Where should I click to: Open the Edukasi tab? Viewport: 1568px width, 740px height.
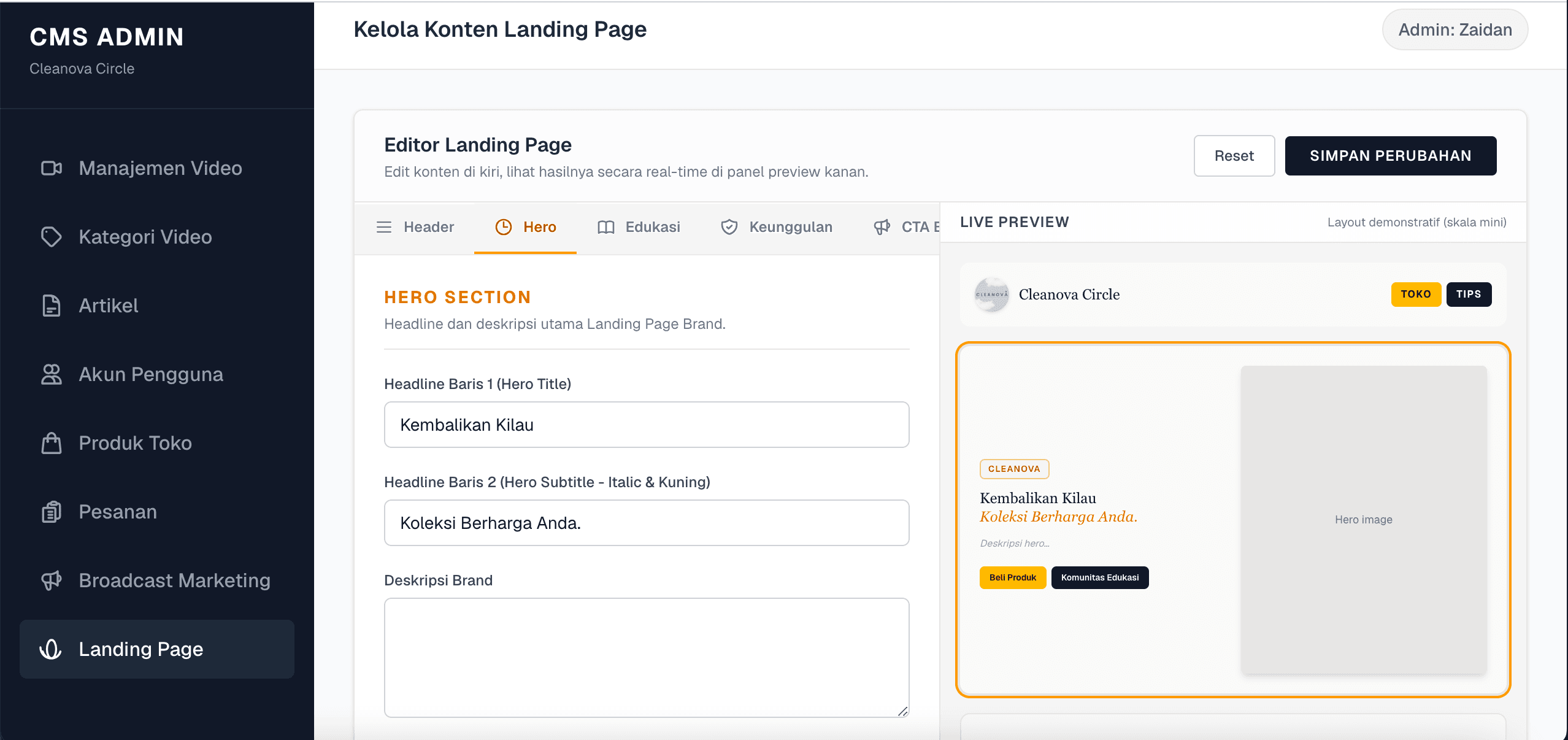pyautogui.click(x=639, y=227)
